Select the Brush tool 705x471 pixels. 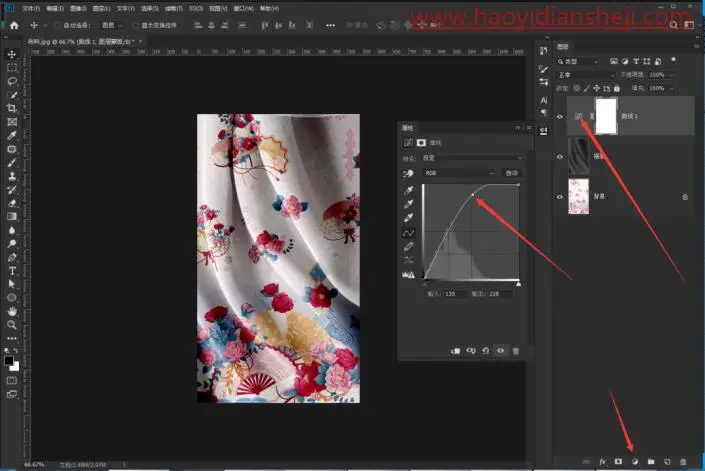point(12,163)
